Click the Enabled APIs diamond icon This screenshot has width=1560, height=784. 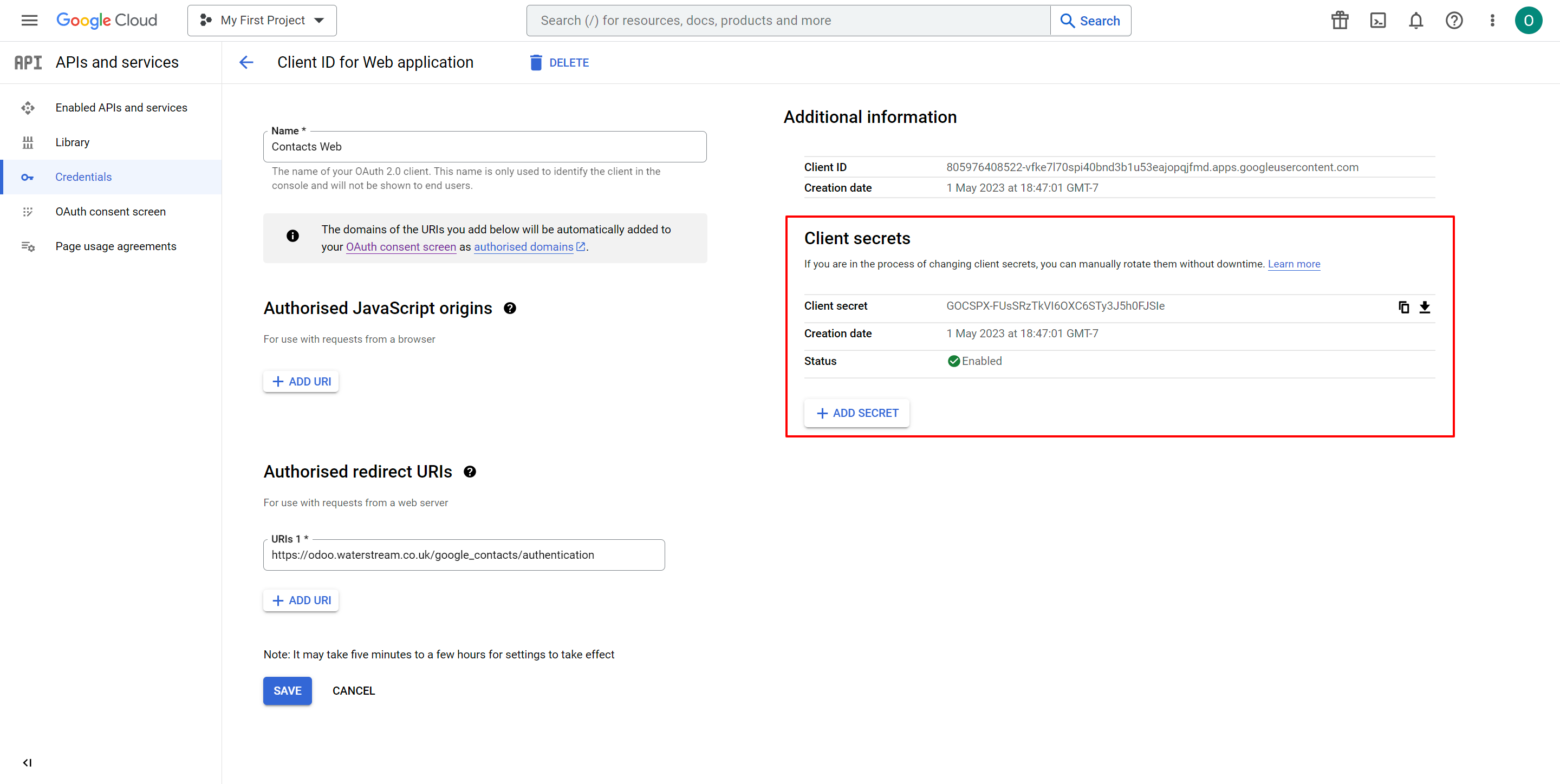point(28,108)
